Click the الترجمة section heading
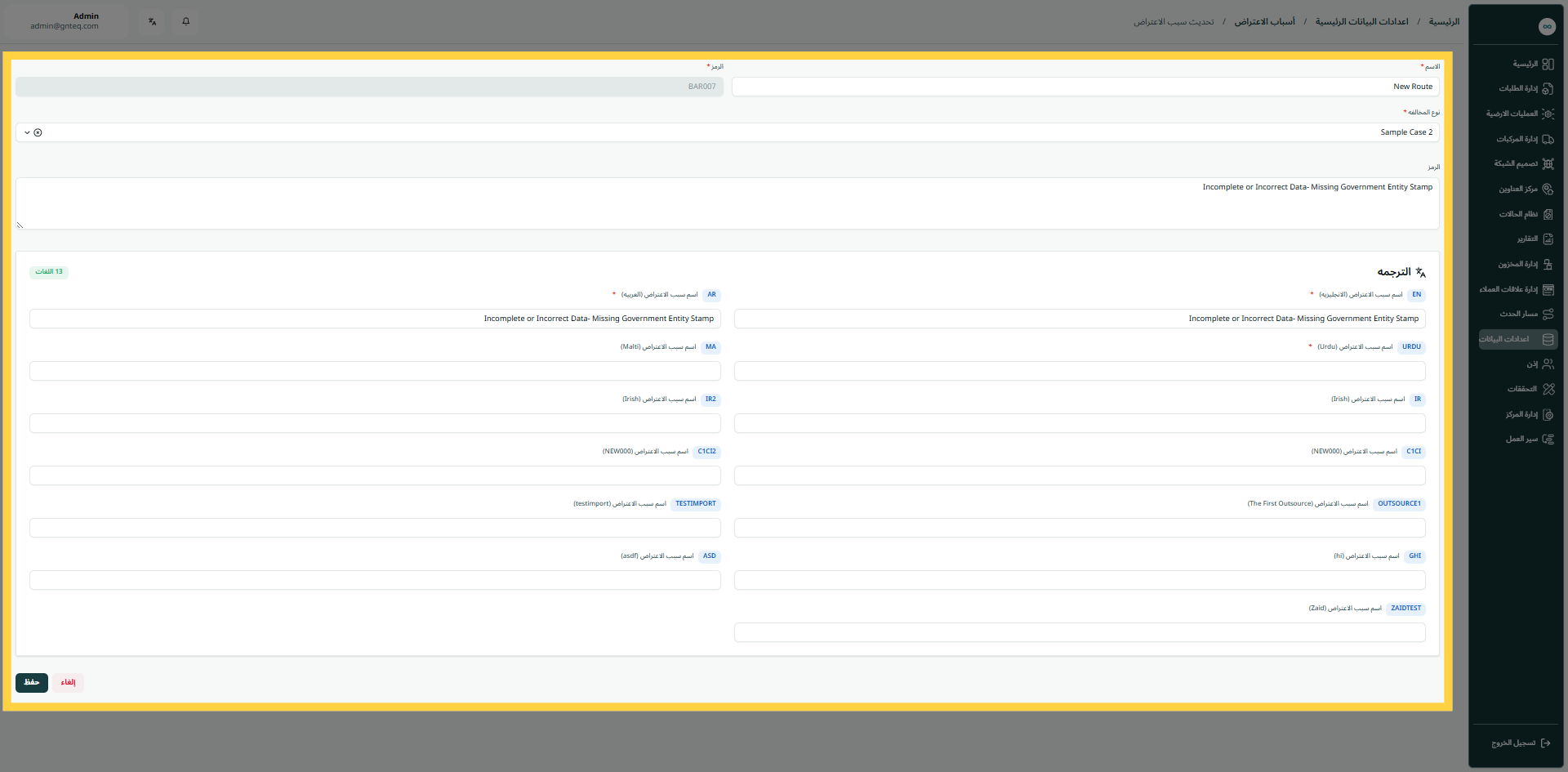1568x772 pixels. tap(1394, 272)
